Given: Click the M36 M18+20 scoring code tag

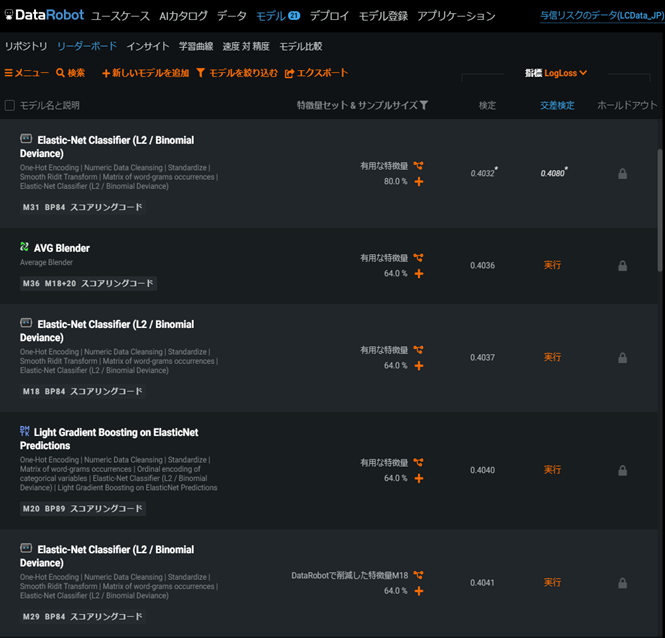Looking at the screenshot, I should [88, 283].
